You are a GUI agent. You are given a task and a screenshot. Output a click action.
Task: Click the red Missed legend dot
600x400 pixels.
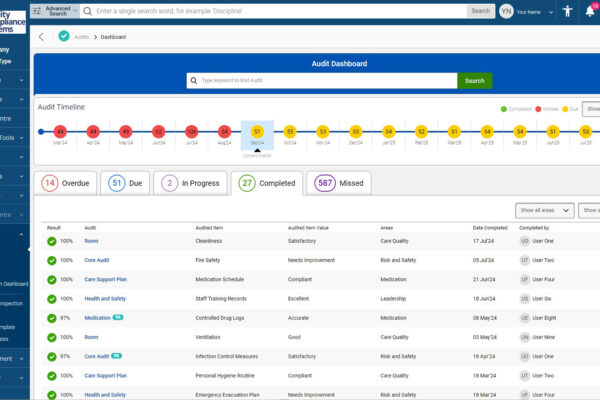538,109
